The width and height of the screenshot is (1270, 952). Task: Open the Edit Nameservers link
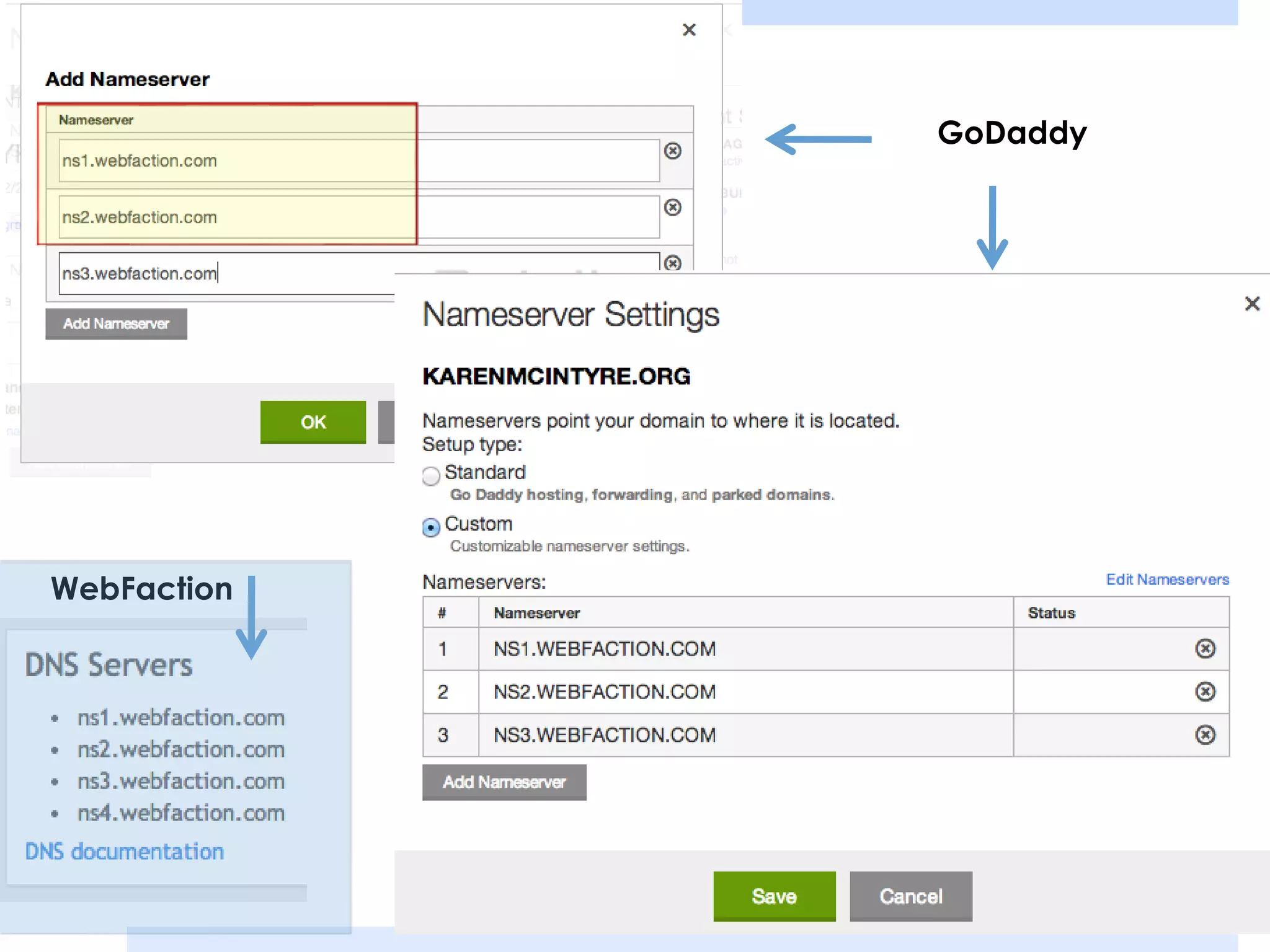[1168, 580]
